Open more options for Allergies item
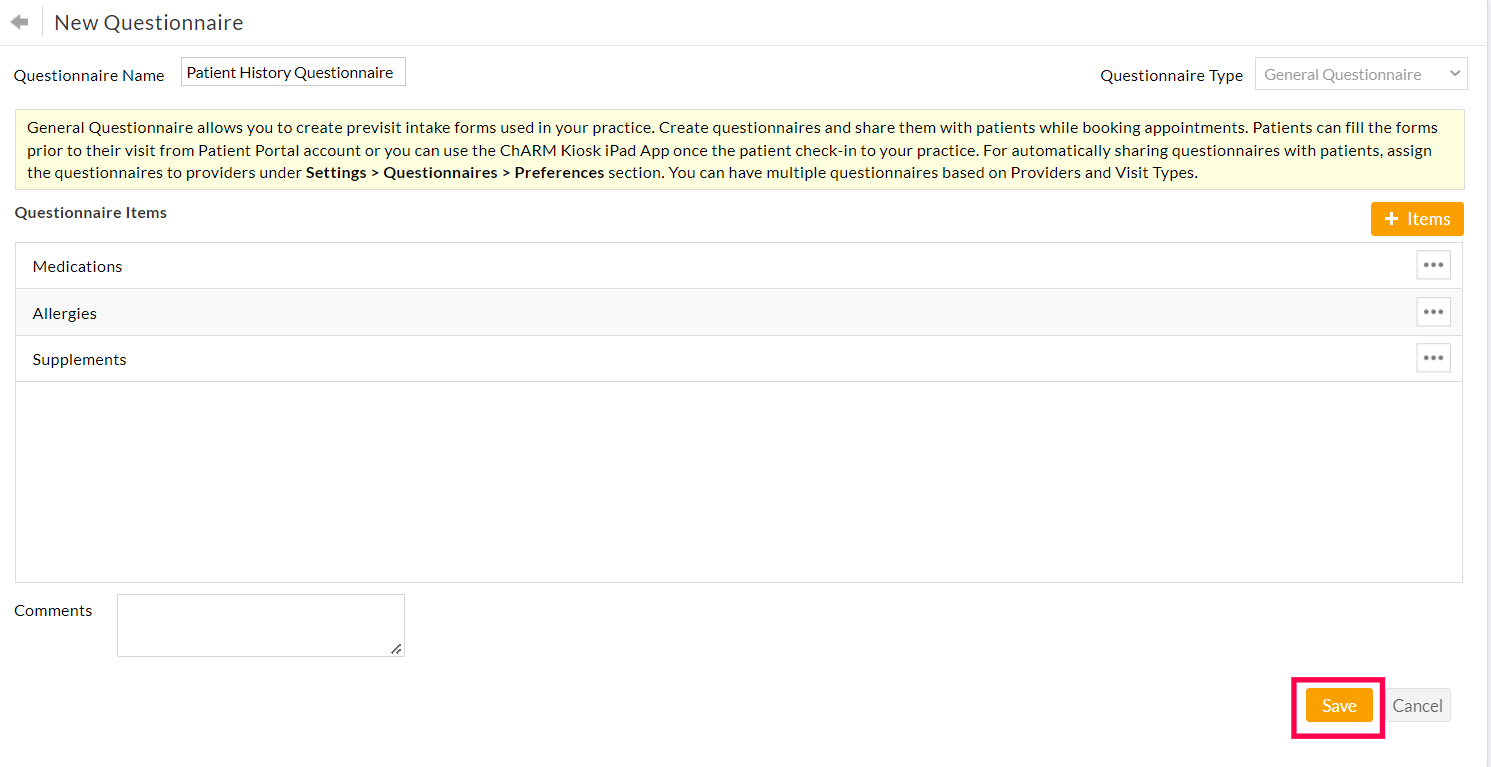Screen dimensions: 1491x767 tap(1433, 312)
